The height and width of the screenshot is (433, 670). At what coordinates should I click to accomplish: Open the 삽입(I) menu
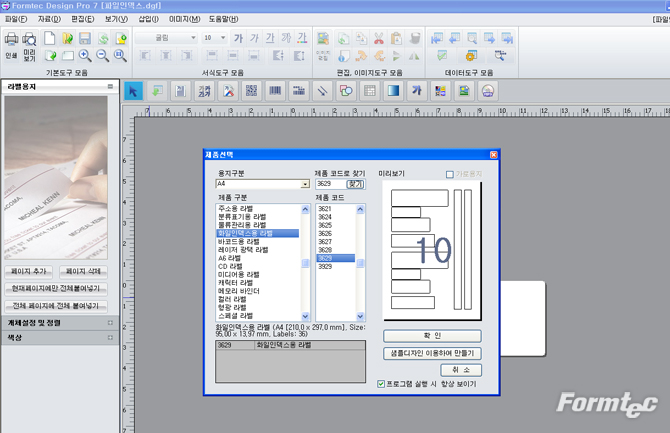click(148, 19)
